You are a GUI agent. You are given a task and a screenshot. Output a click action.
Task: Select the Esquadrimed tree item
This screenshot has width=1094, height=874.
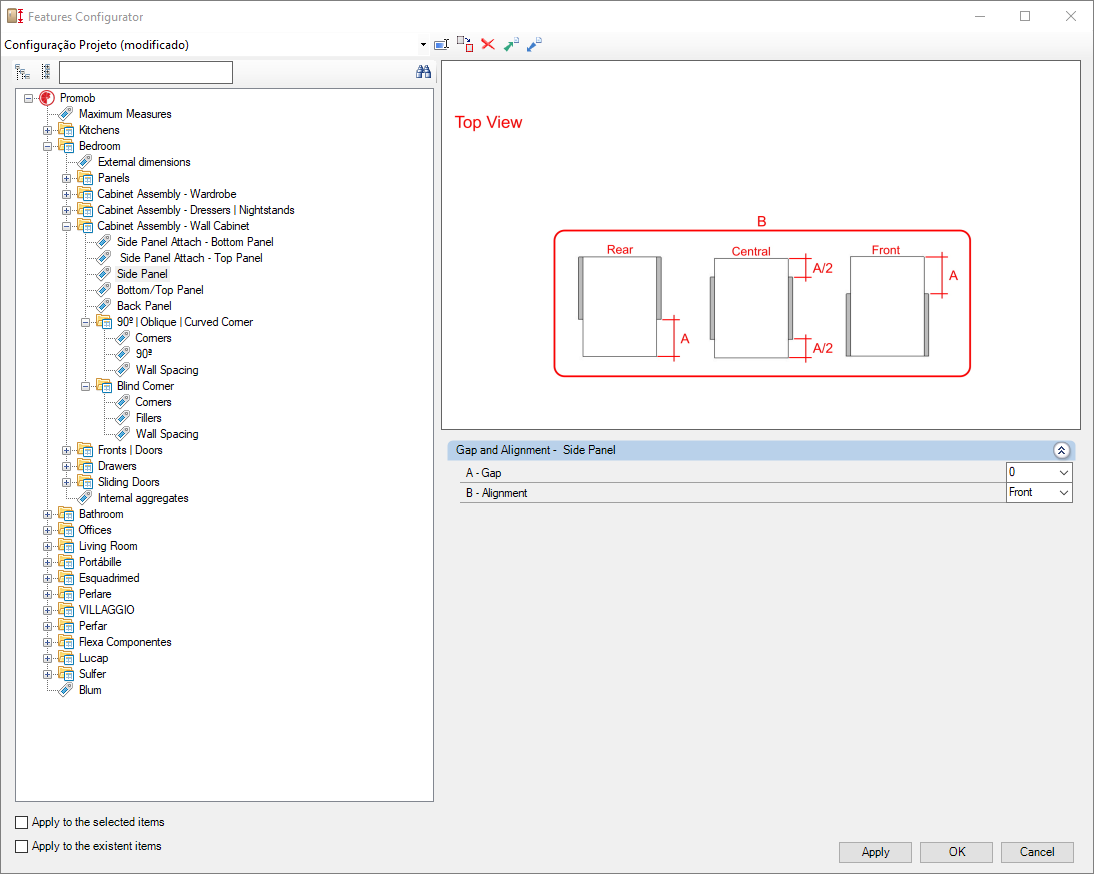109,578
